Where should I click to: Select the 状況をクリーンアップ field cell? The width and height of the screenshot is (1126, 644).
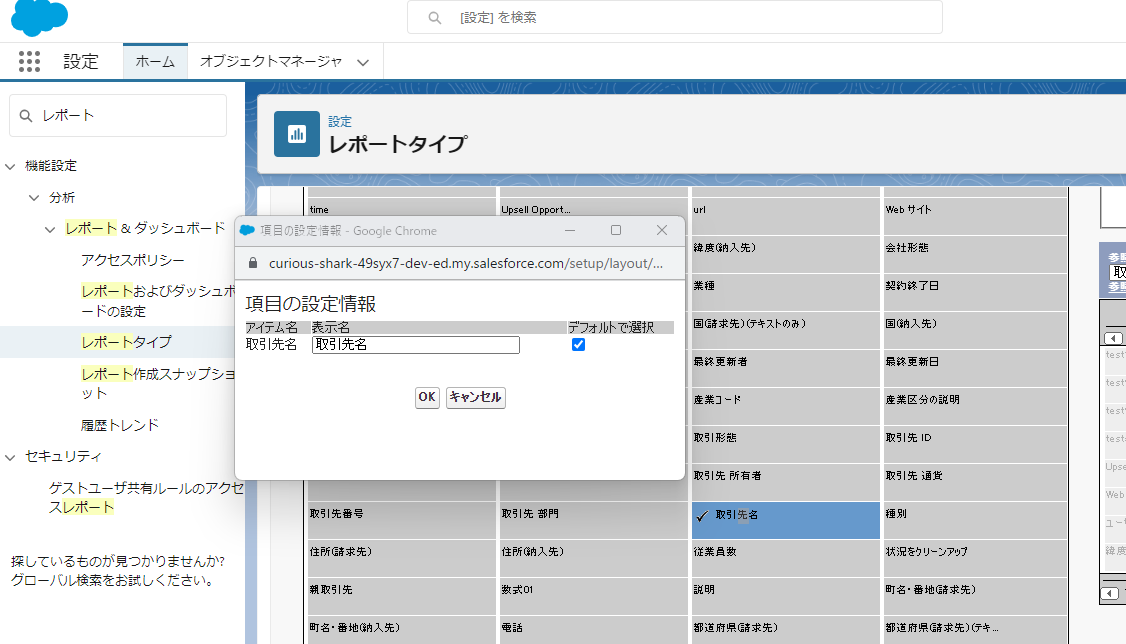974,558
